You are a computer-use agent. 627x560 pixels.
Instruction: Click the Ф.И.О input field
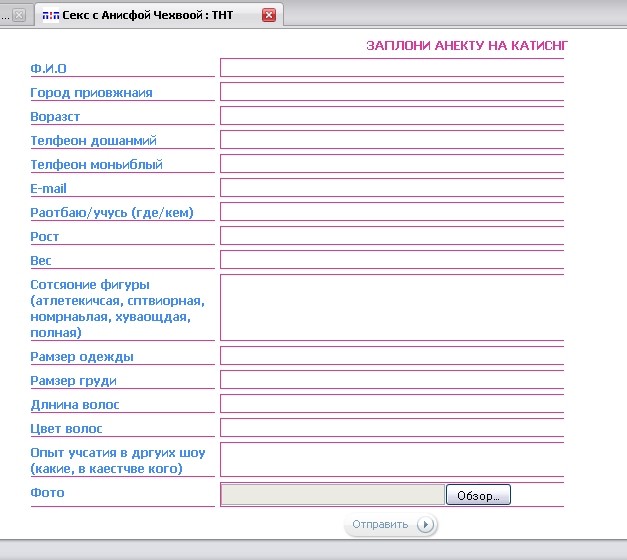[x=391, y=68]
